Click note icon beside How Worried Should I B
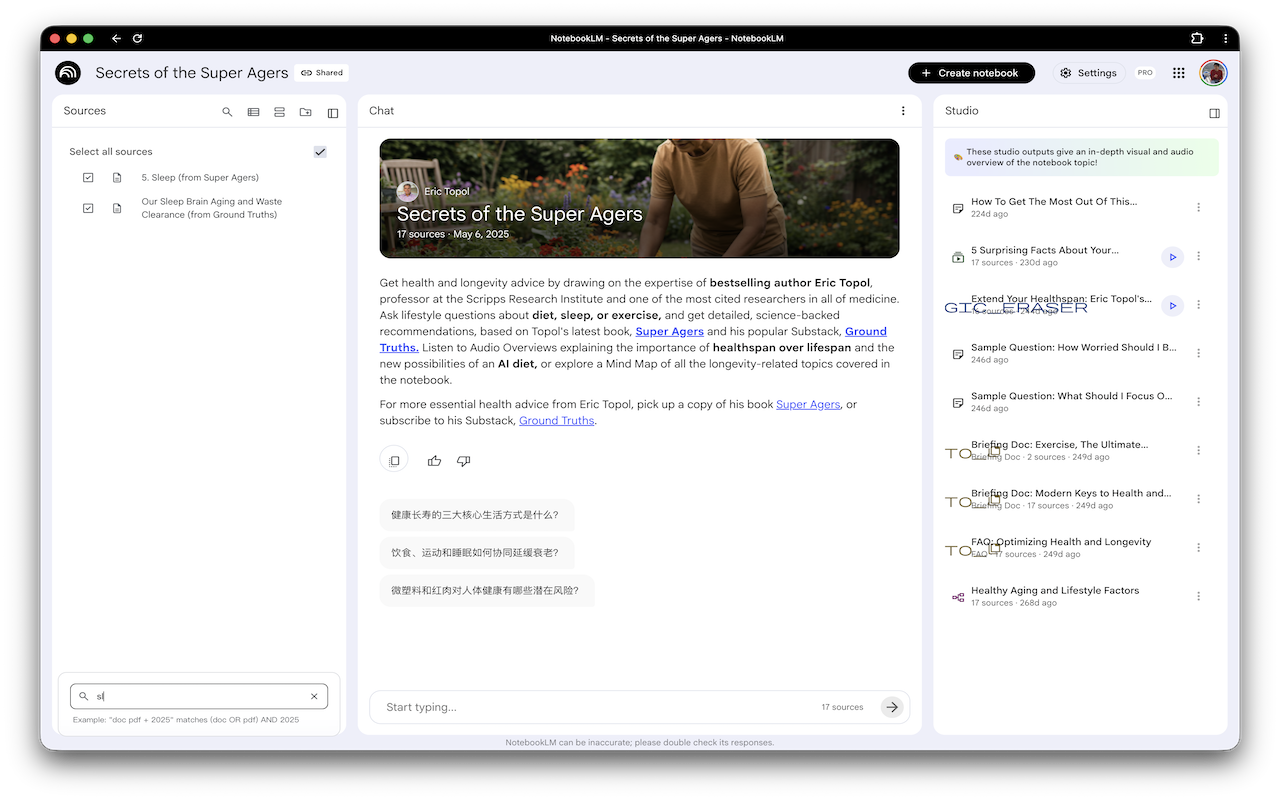 coord(958,354)
